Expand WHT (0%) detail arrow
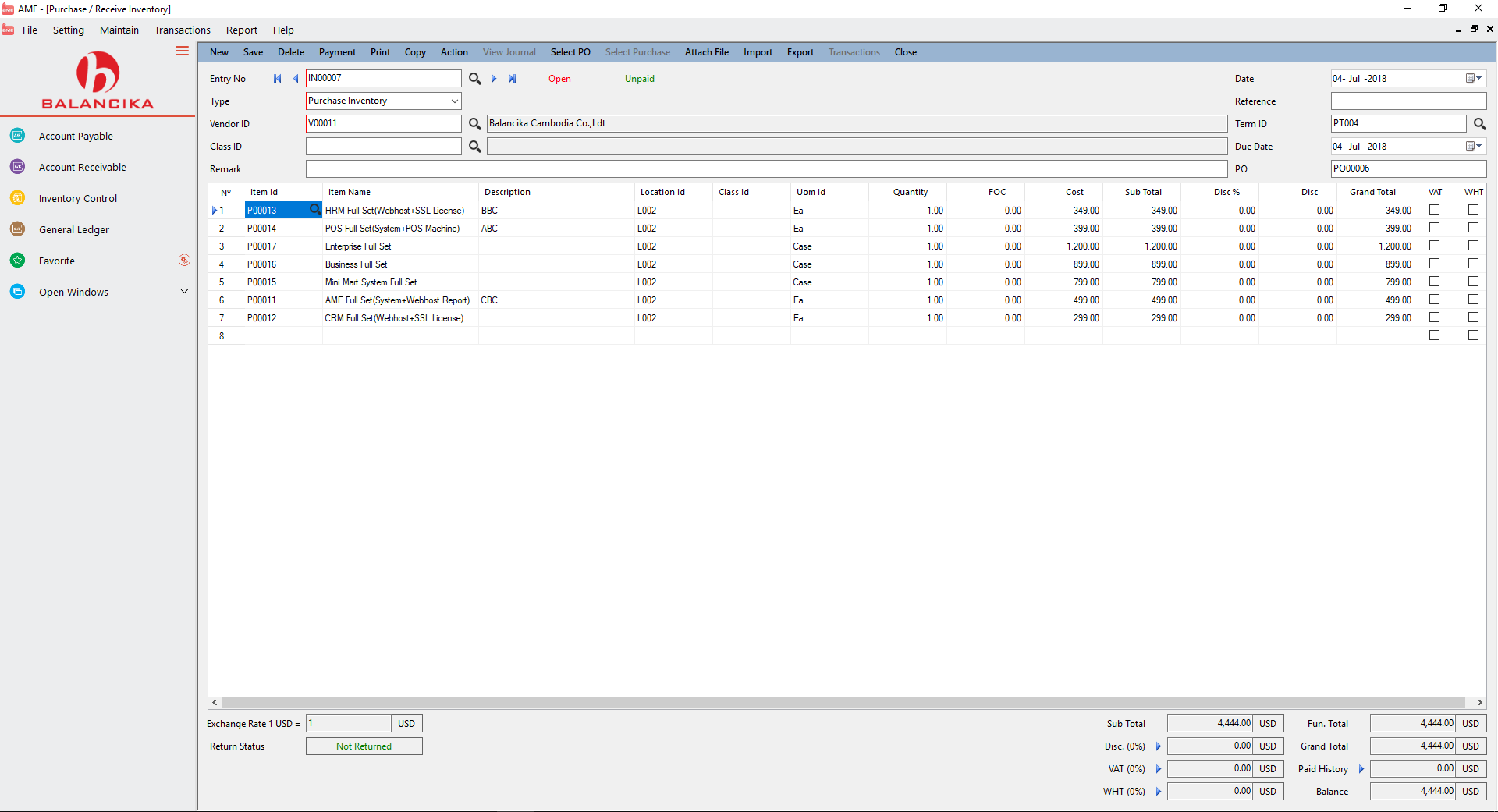This screenshot has width=1498, height=812. point(1159,792)
